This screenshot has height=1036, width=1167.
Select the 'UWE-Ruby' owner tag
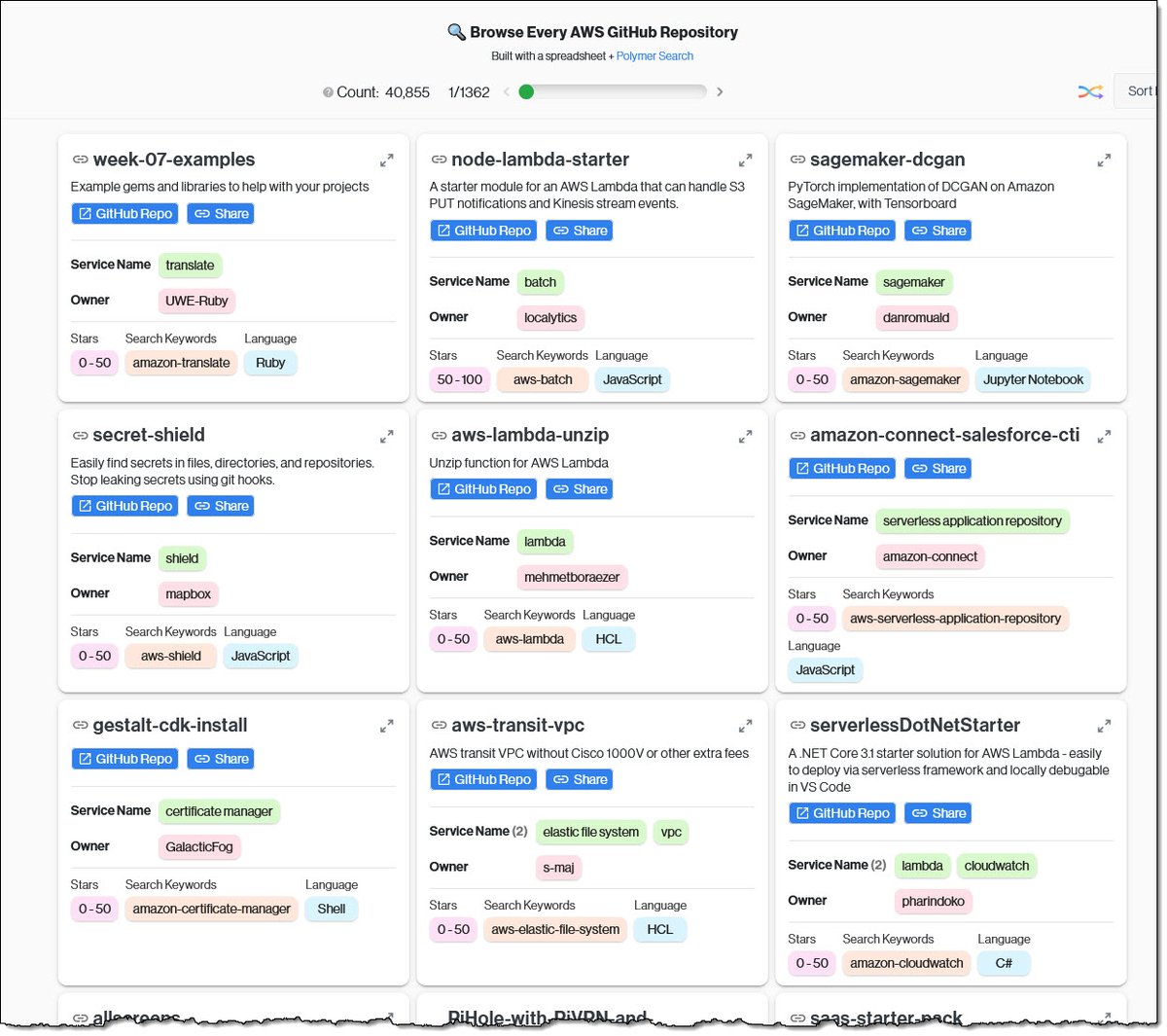196,301
